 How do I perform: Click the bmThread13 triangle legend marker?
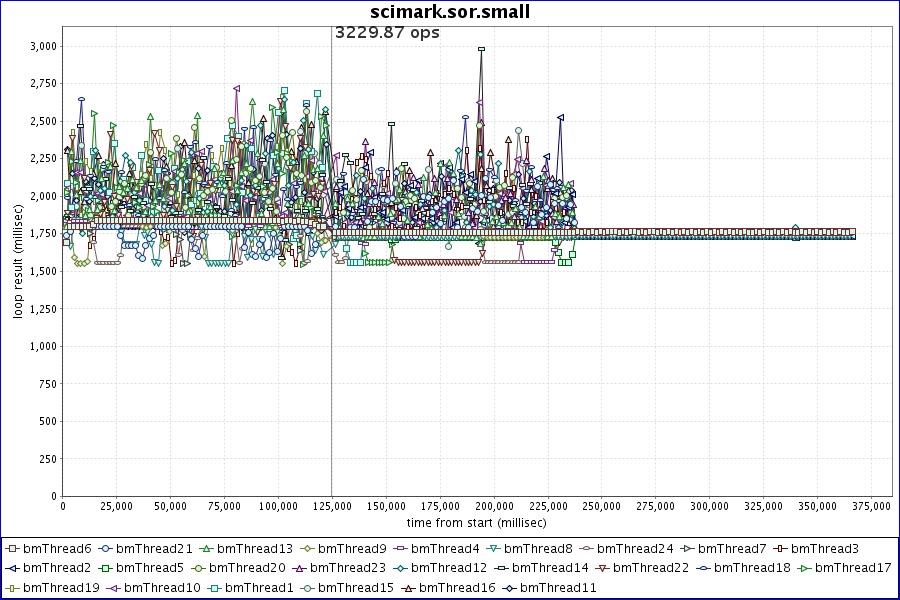[205, 549]
